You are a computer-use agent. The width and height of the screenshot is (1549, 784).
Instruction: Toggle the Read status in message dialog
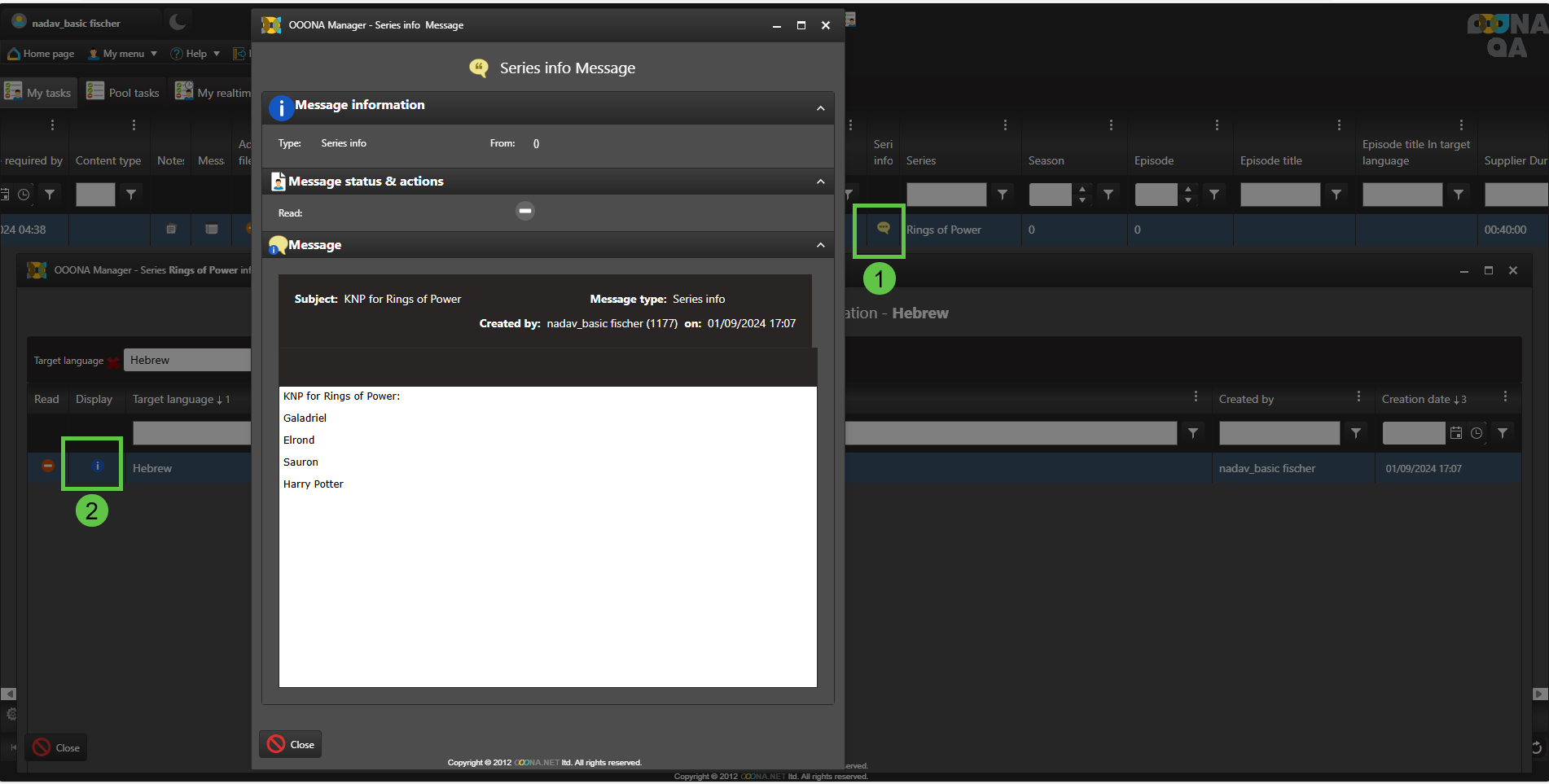pos(525,211)
